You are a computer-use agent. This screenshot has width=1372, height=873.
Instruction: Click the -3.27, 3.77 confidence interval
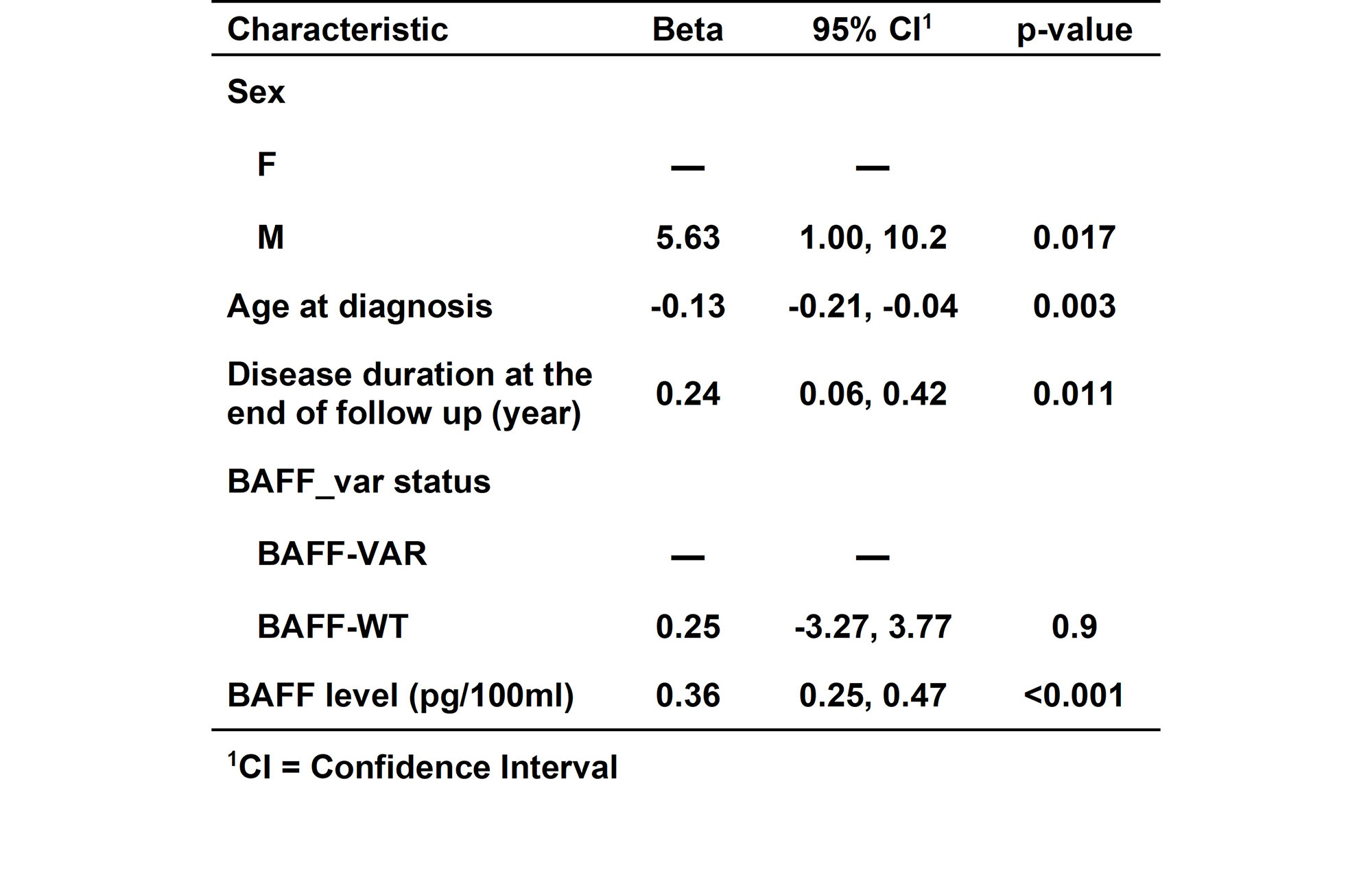point(873,626)
